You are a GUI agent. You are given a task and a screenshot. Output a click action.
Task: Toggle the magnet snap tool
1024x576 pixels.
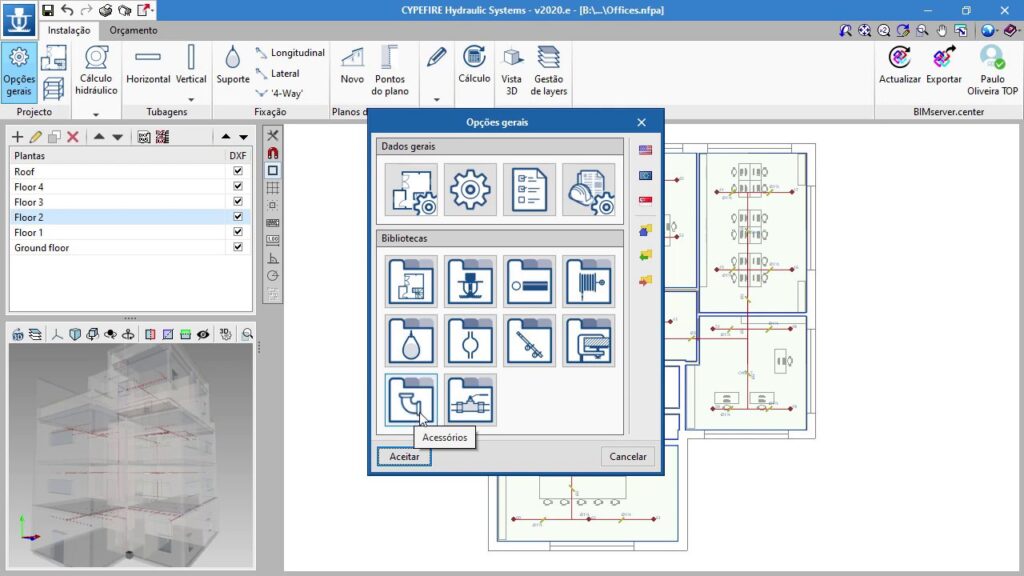(x=273, y=153)
